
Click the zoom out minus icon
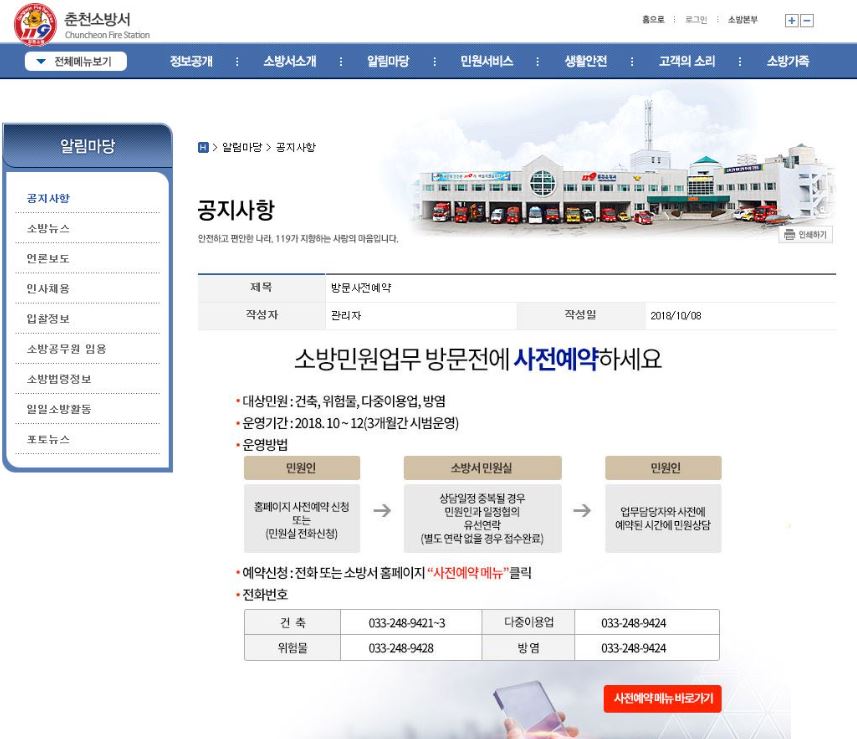click(807, 20)
